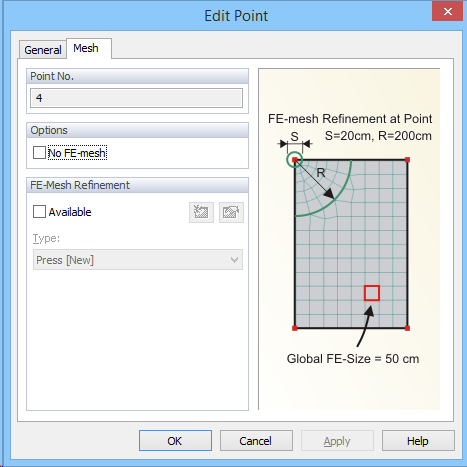The height and width of the screenshot is (467, 467).
Task: Enable the No FE-mesh checkbox
Action: tap(39, 153)
